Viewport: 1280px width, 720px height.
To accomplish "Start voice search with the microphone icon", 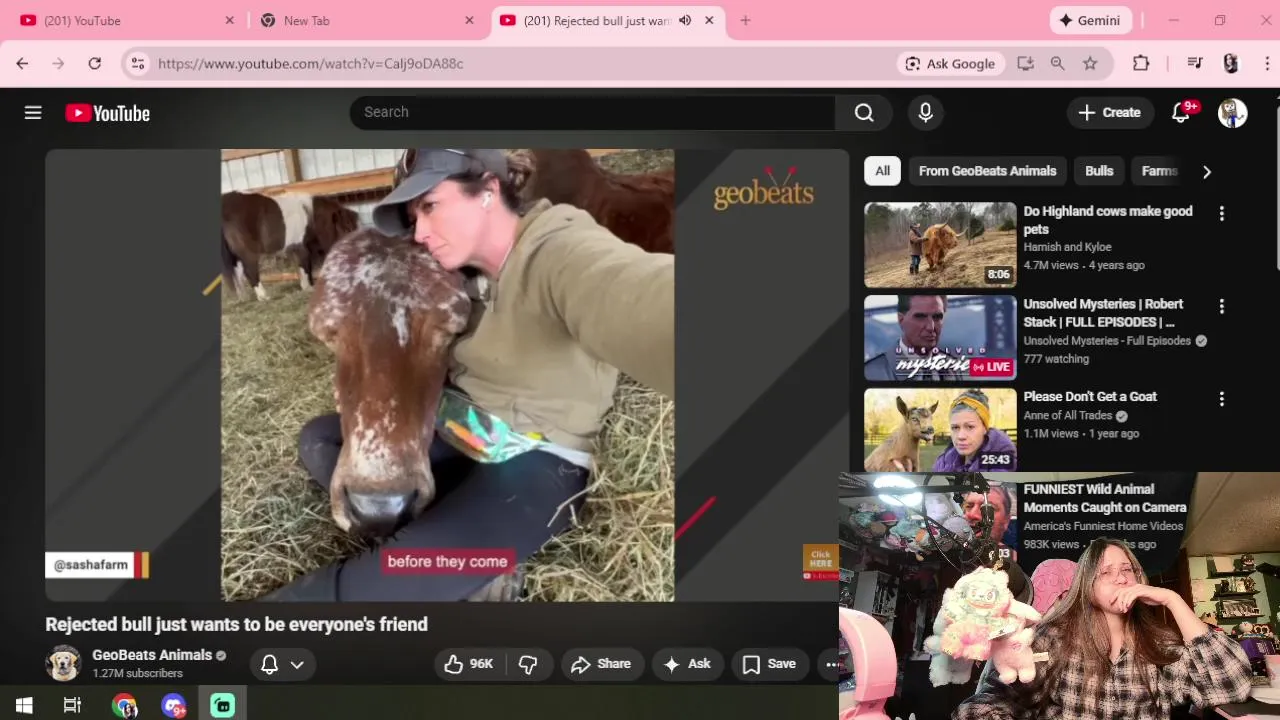I will point(925,113).
